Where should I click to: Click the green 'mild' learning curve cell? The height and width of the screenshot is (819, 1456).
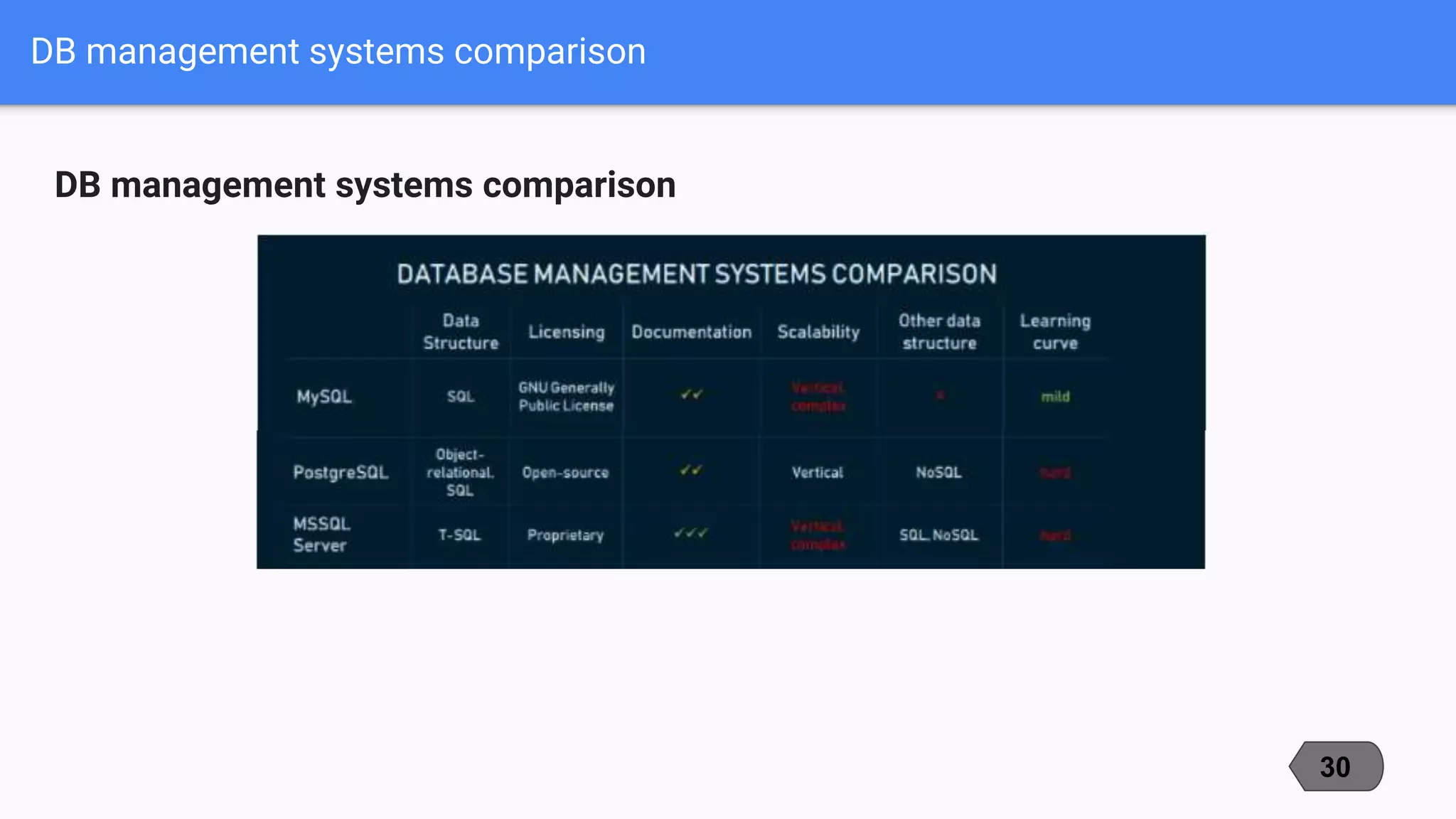pyautogui.click(x=1055, y=397)
